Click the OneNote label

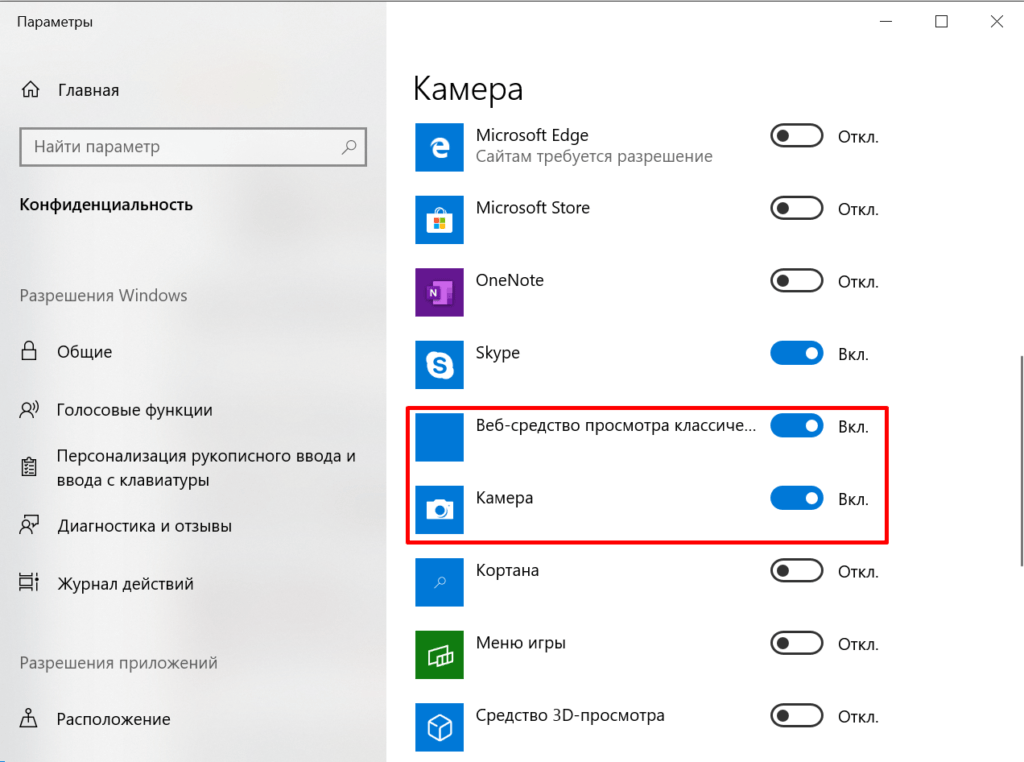click(x=509, y=280)
